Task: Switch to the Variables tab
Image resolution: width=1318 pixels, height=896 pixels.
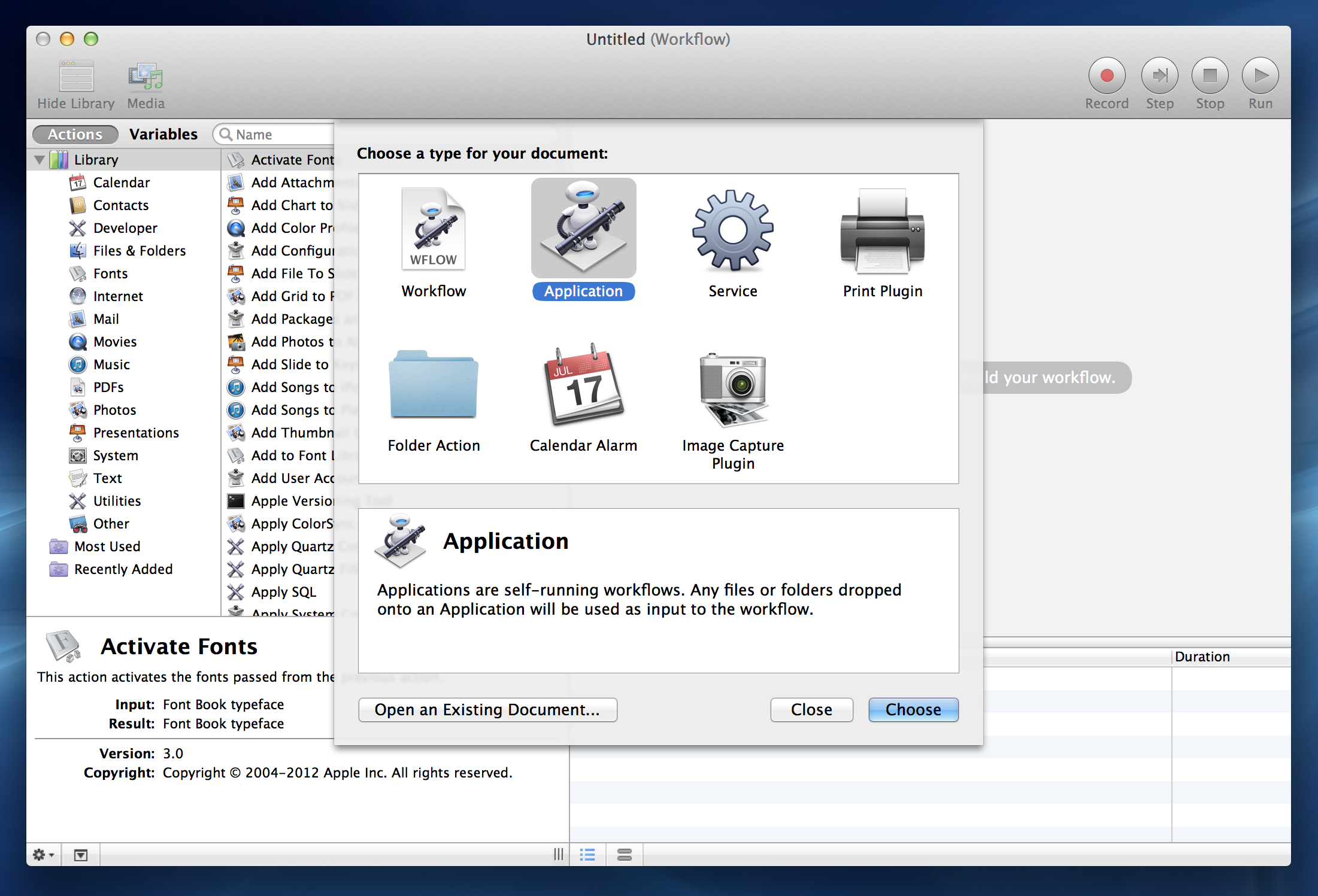Action: (x=163, y=134)
